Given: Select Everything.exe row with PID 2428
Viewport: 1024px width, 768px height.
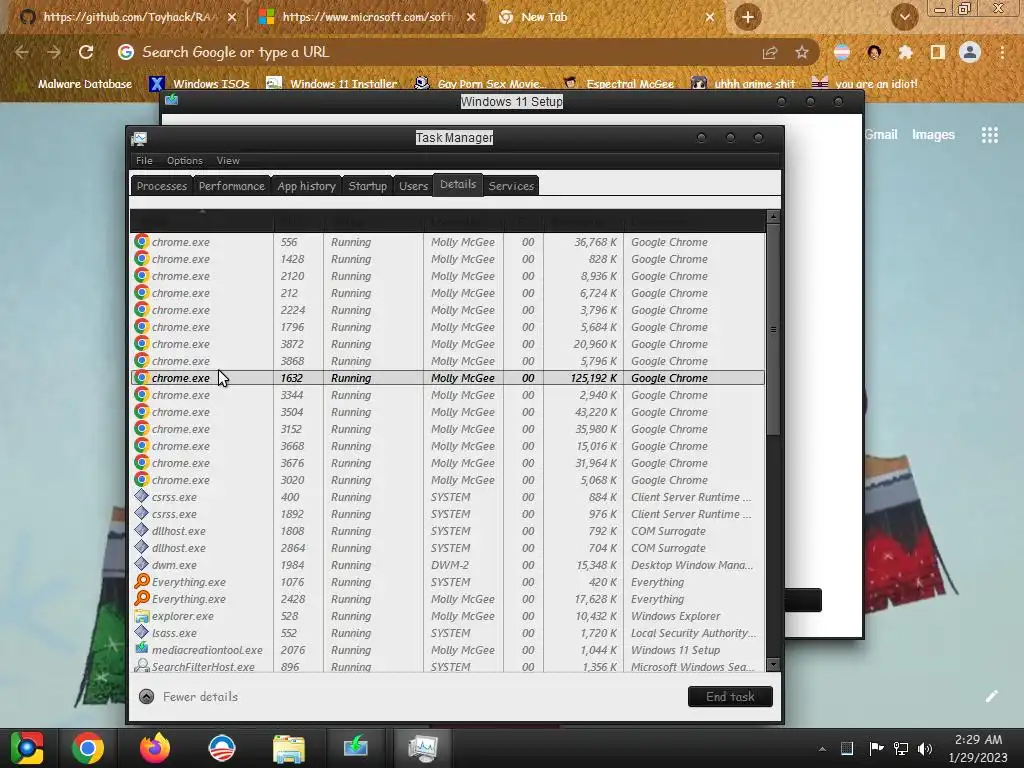Looking at the screenshot, I should click(448, 599).
